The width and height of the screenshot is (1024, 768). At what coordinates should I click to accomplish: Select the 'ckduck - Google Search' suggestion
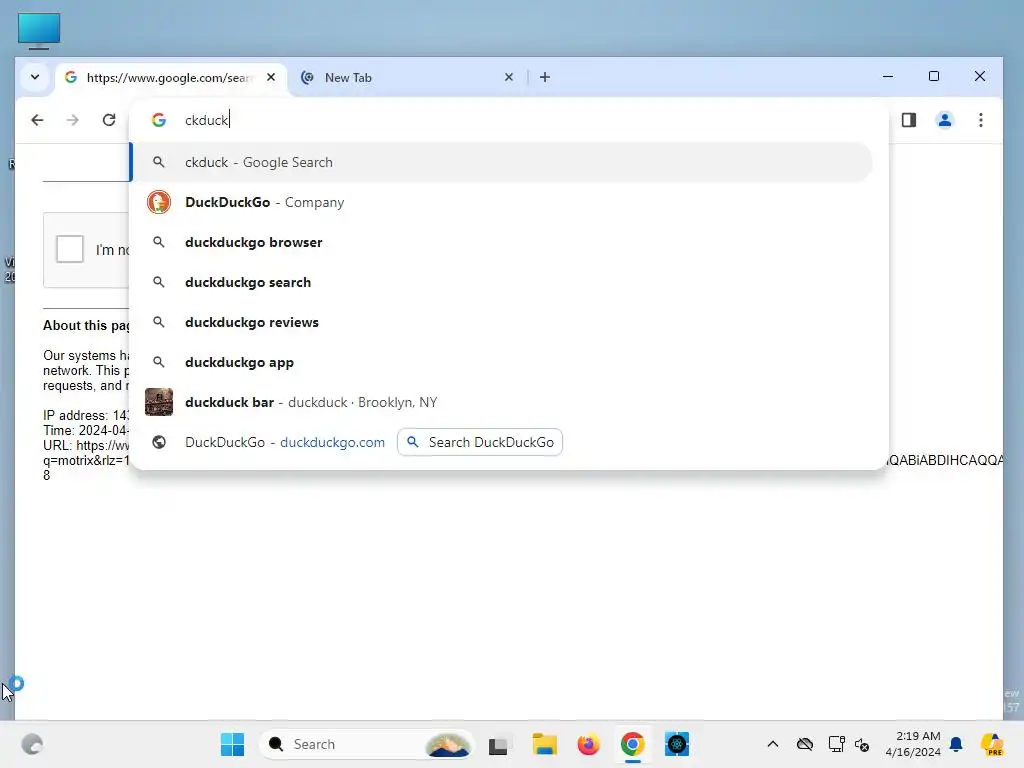(502, 163)
